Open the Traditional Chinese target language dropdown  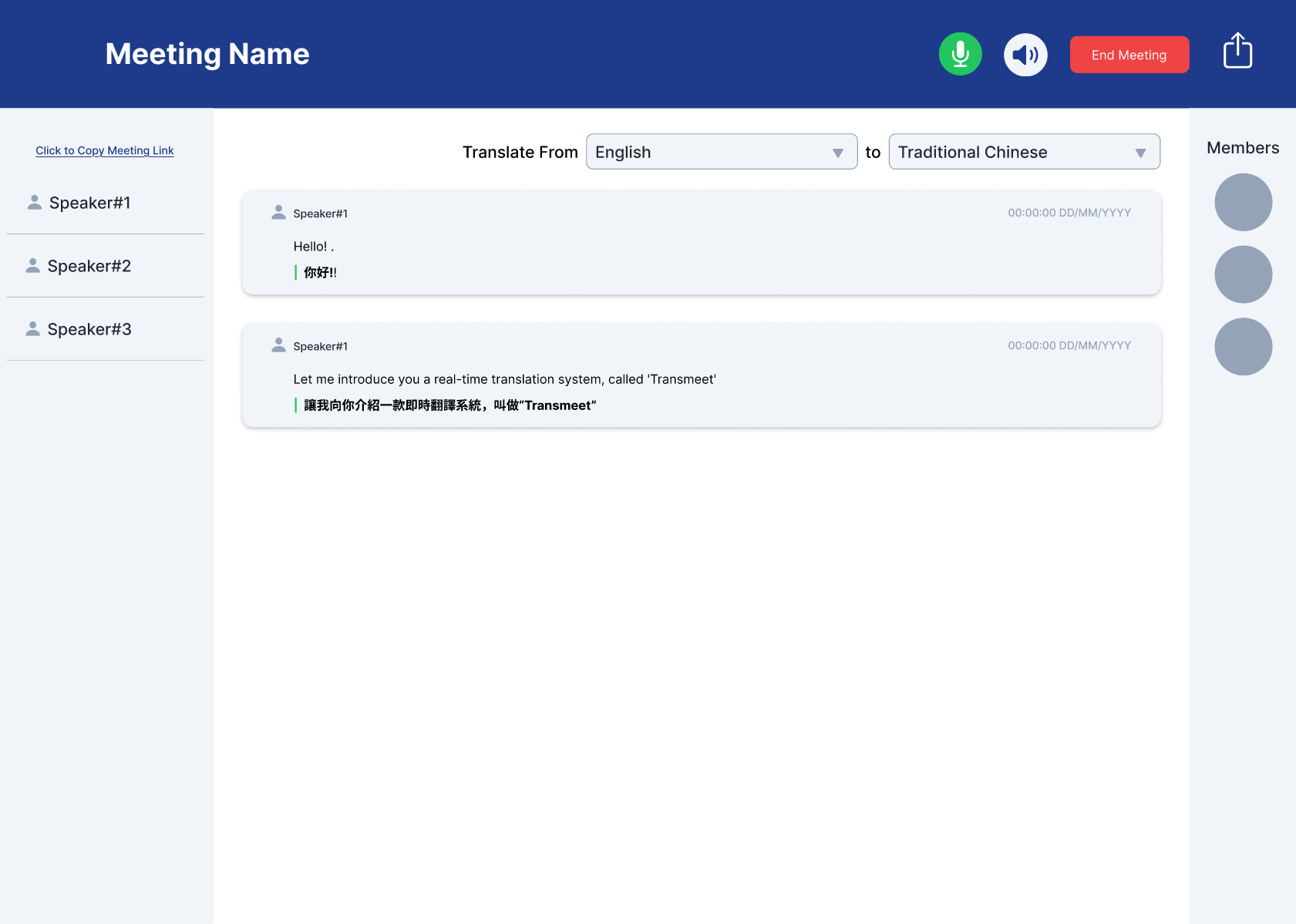[x=1023, y=152]
